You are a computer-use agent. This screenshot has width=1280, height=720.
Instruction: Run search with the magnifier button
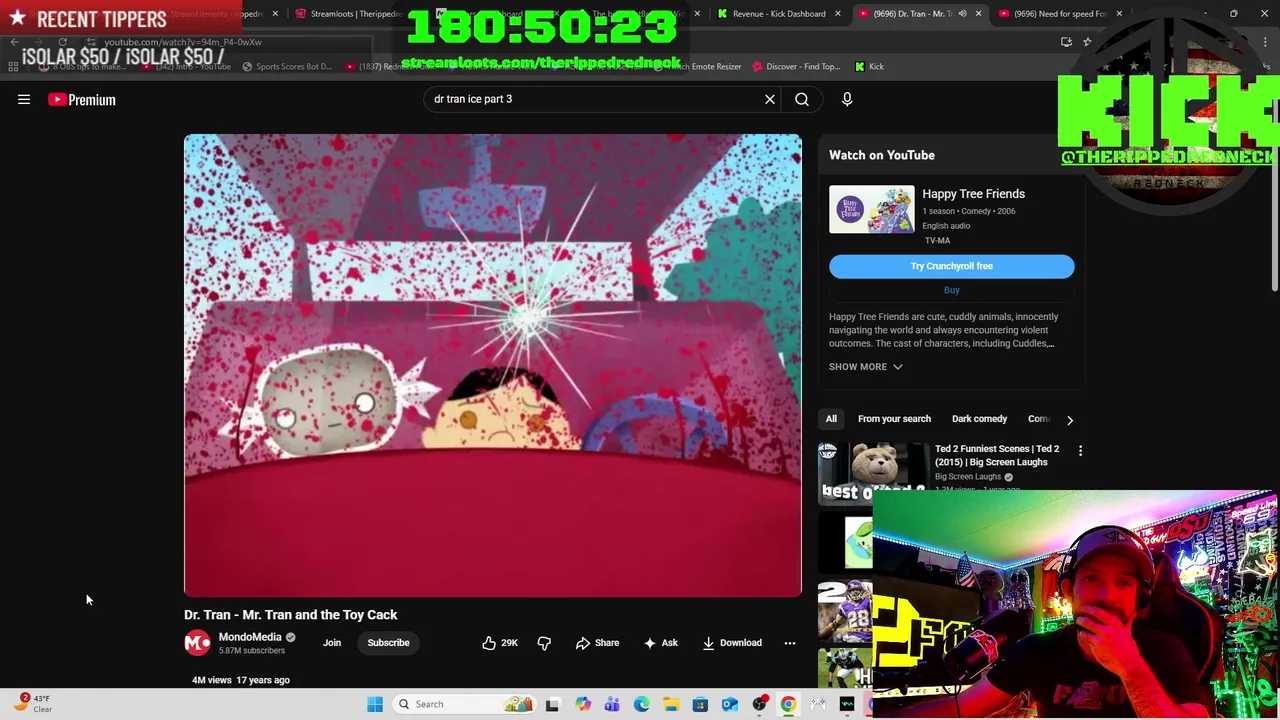tap(802, 99)
